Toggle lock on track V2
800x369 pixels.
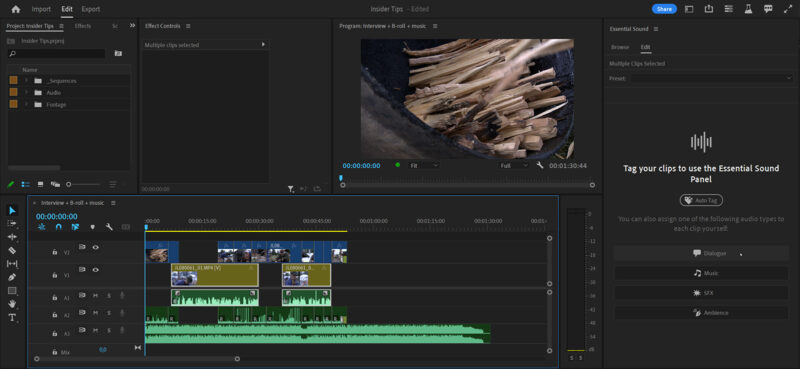coord(55,252)
